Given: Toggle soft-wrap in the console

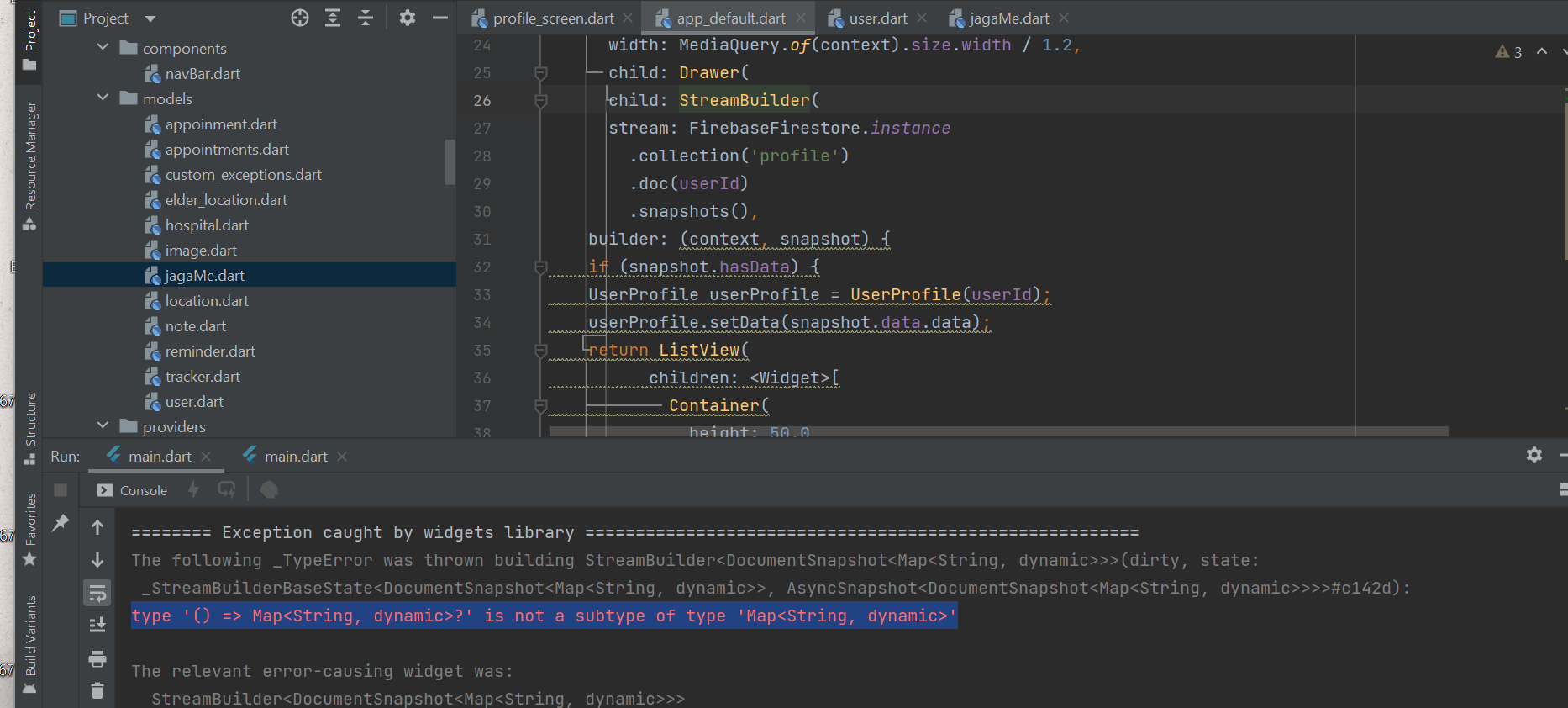Looking at the screenshot, I should (97, 593).
